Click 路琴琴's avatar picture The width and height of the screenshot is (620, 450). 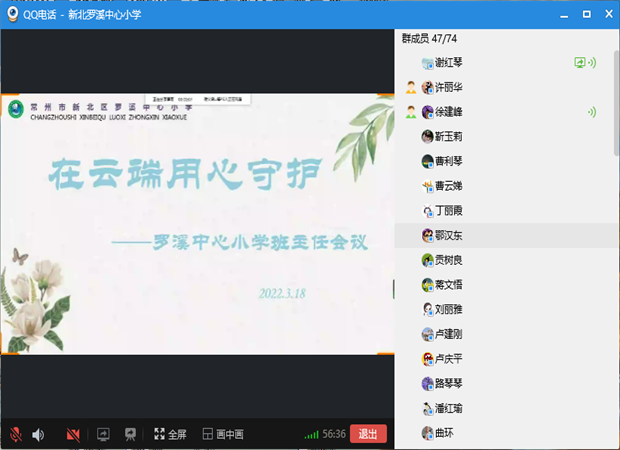click(x=427, y=384)
